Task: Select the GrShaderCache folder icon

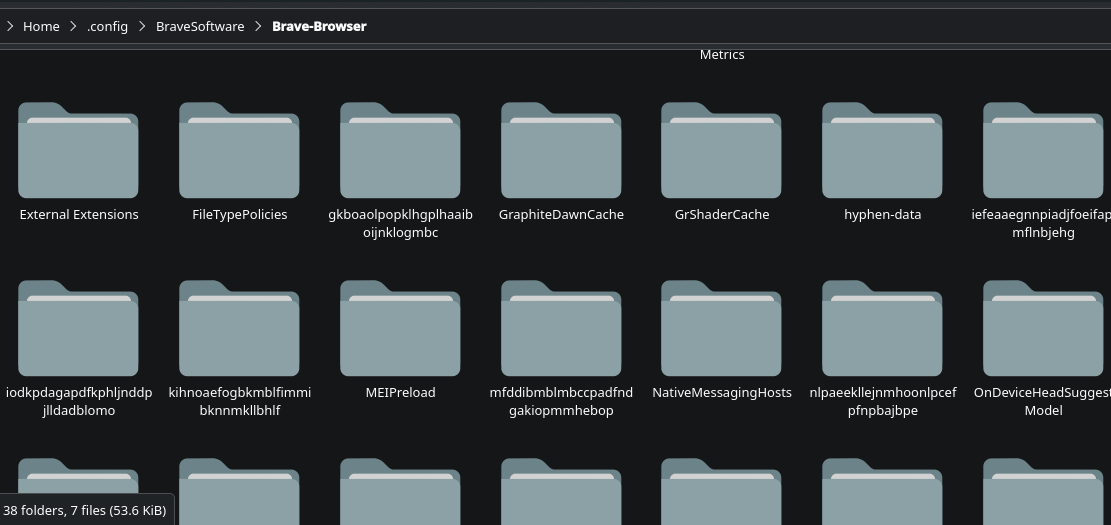Action: (721, 150)
